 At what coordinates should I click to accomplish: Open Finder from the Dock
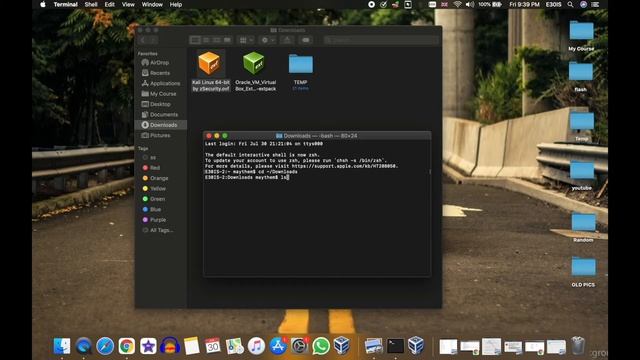point(62,346)
